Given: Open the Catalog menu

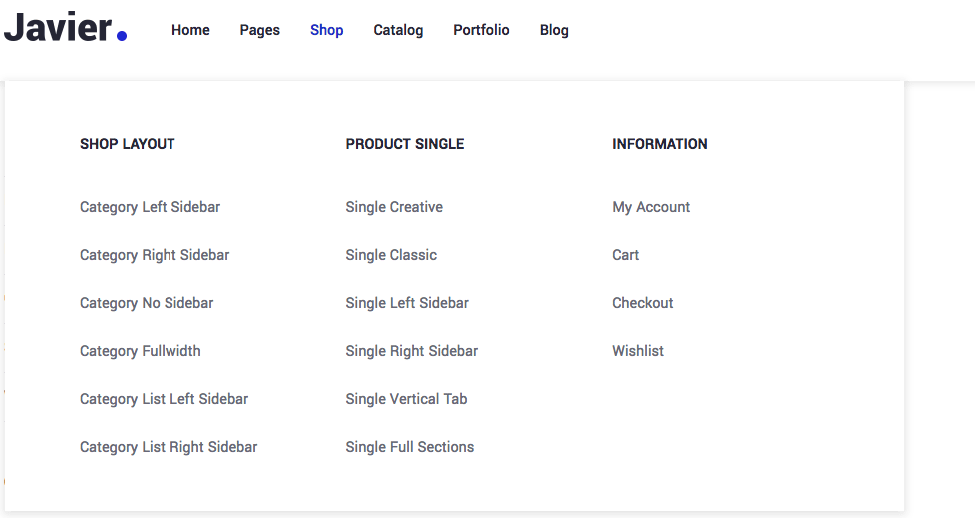Looking at the screenshot, I should click(x=398, y=30).
